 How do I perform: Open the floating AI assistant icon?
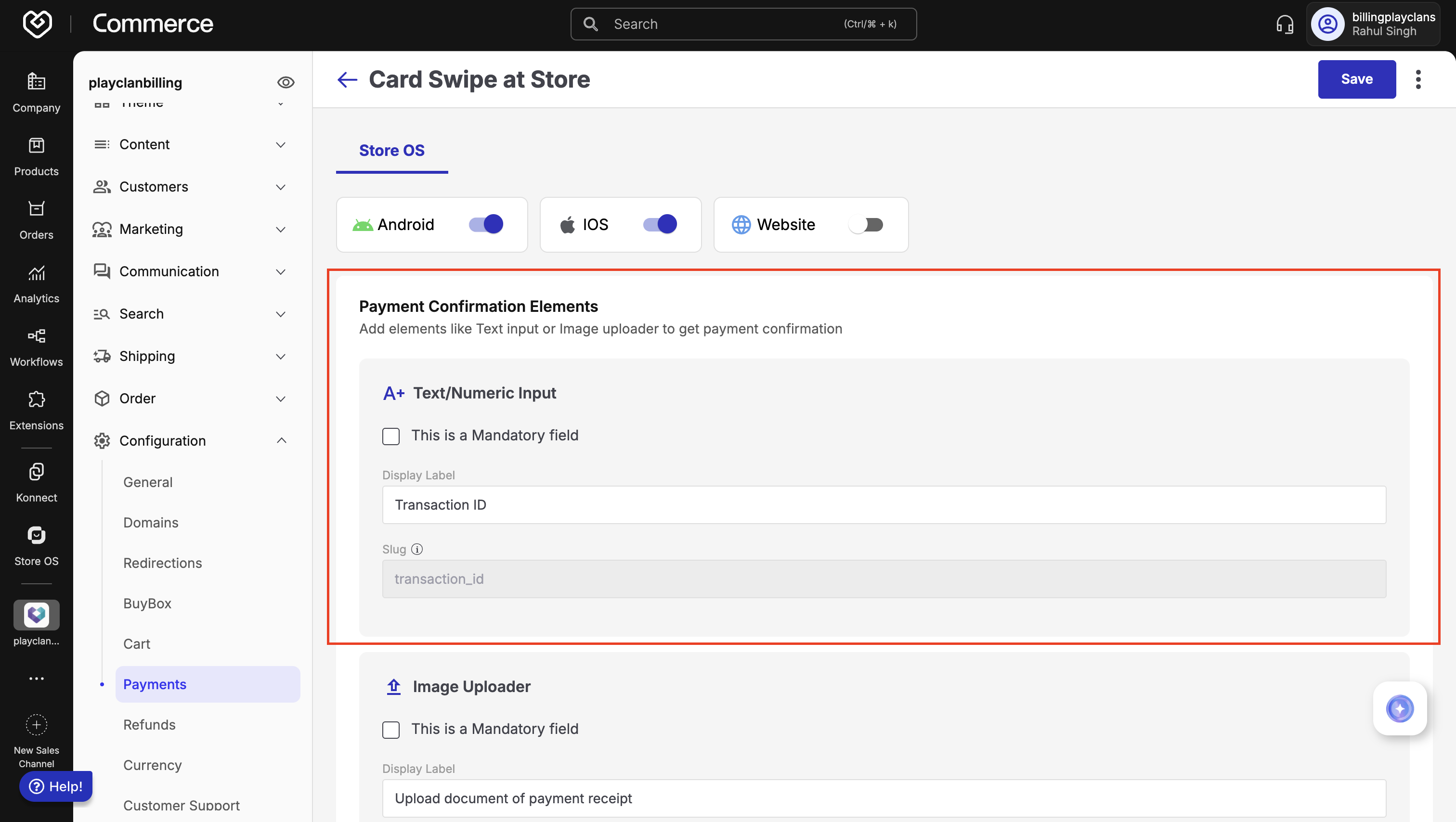coord(1400,708)
